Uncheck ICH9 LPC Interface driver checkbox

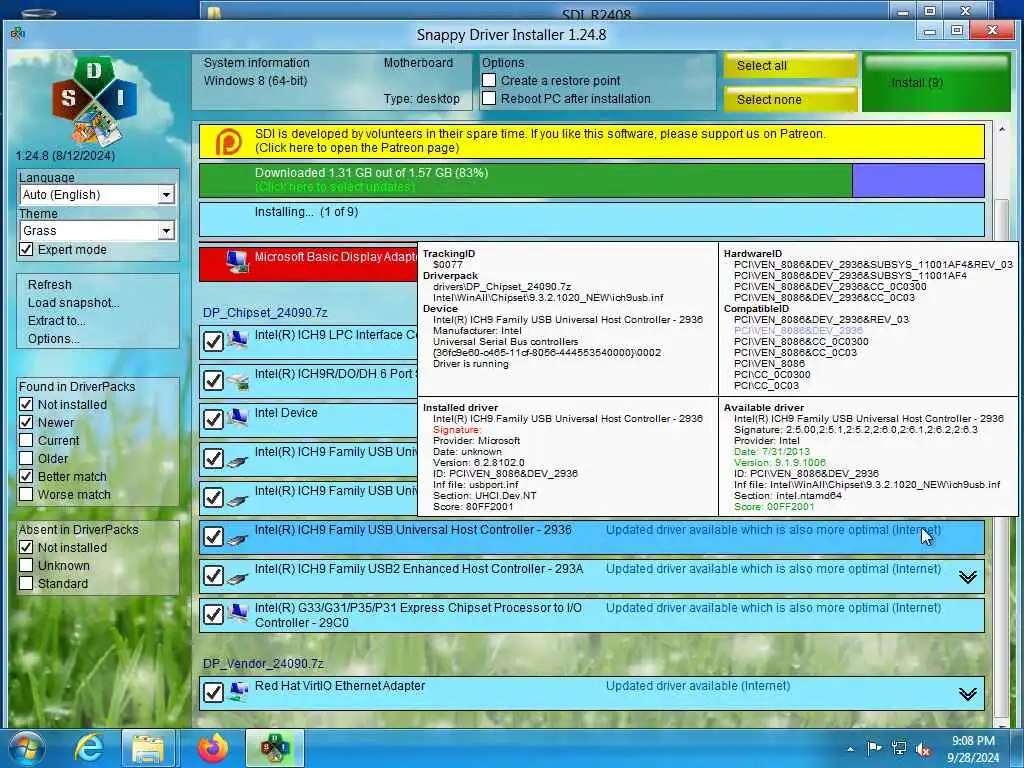214,341
